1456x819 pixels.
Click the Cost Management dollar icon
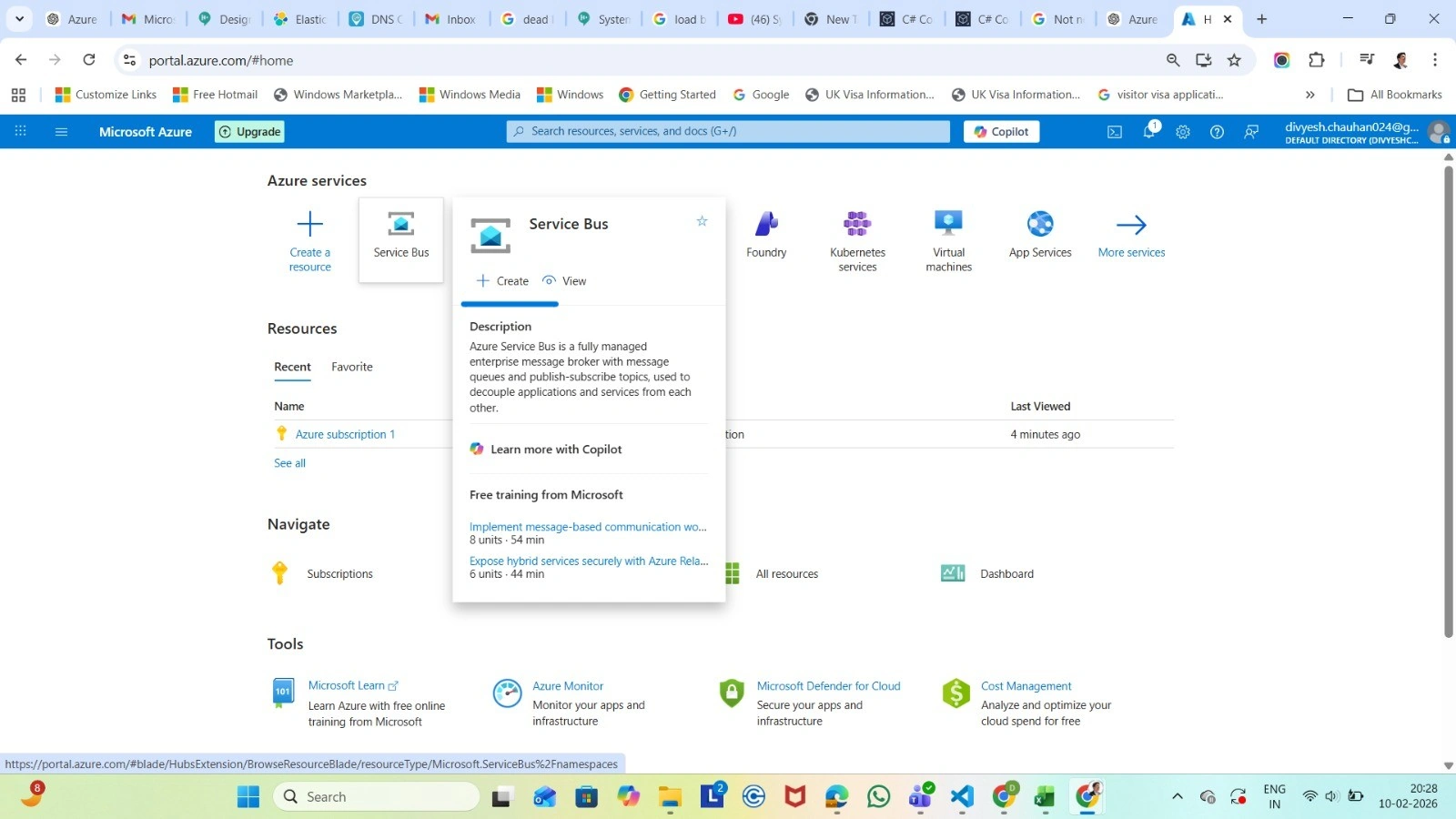tap(955, 693)
